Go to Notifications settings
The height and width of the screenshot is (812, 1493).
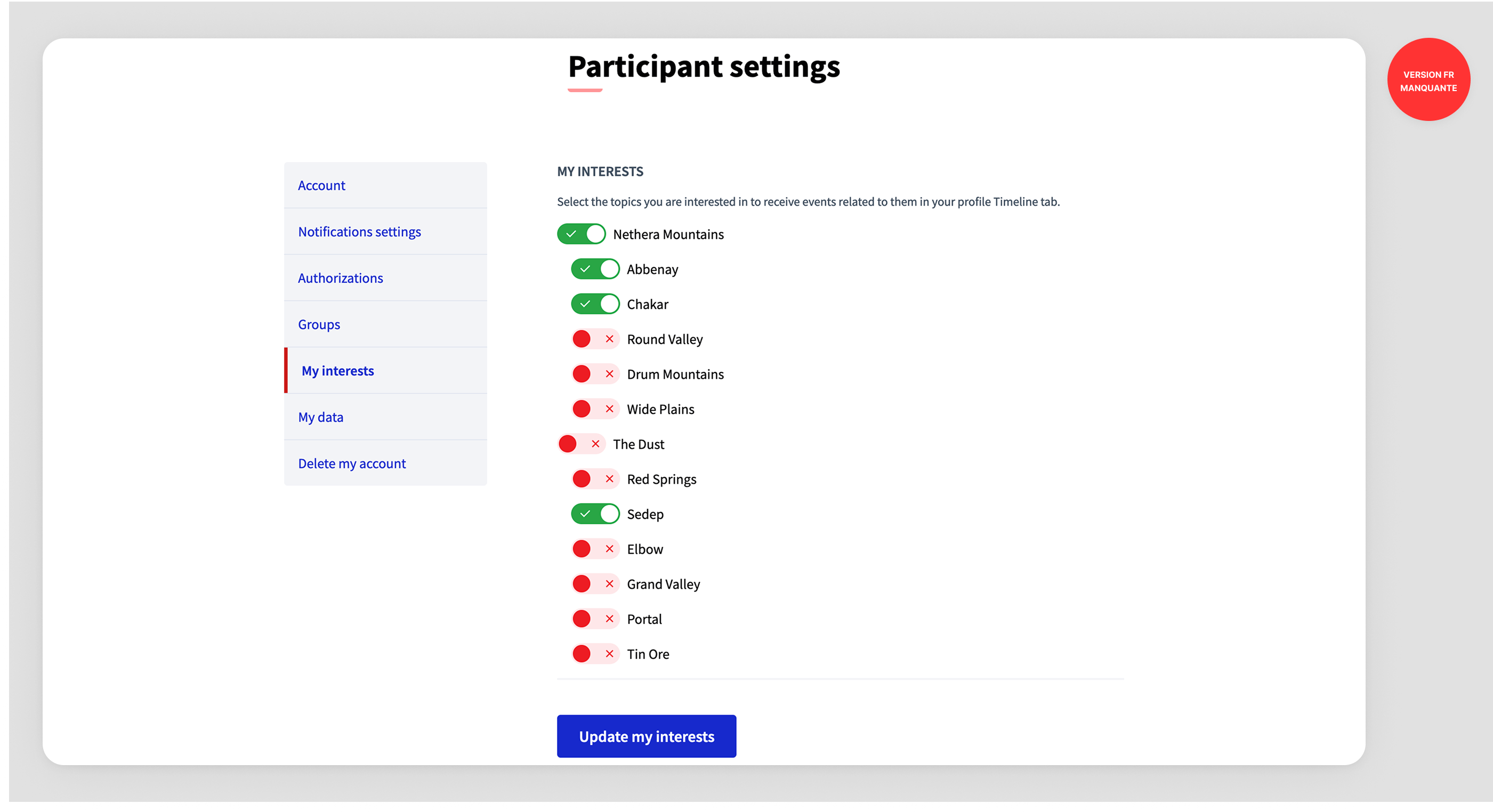click(x=385, y=232)
